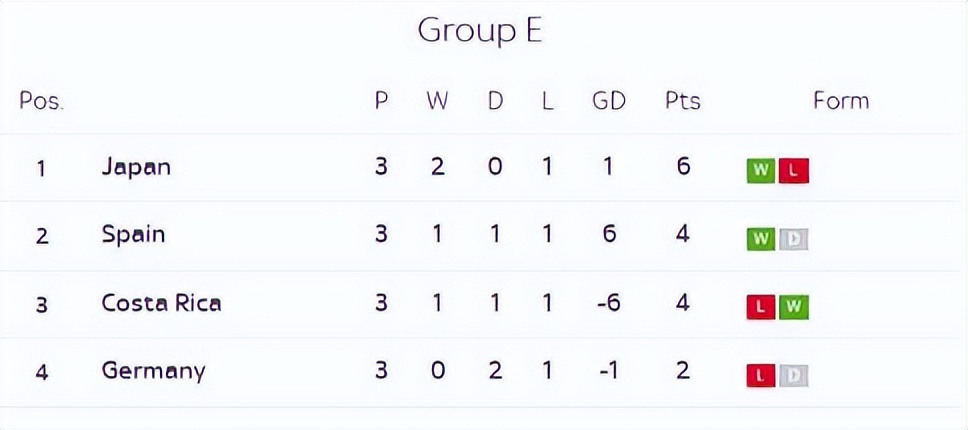The image size is (968, 430).
Task: Click the Pos. column header
Action: coord(41,101)
